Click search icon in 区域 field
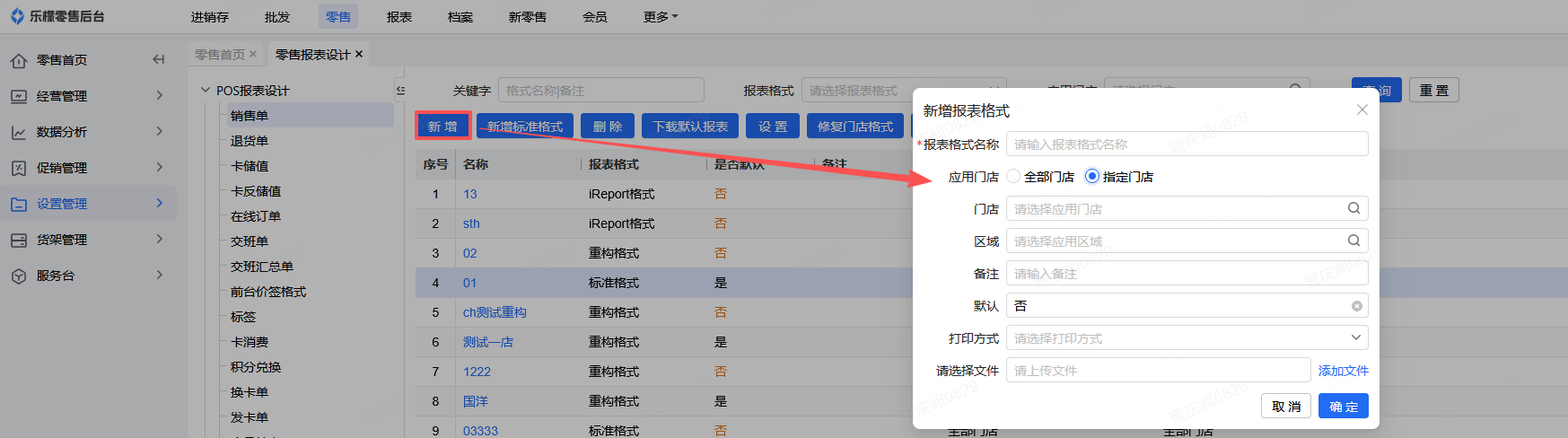The width and height of the screenshot is (1568, 438). click(1353, 241)
